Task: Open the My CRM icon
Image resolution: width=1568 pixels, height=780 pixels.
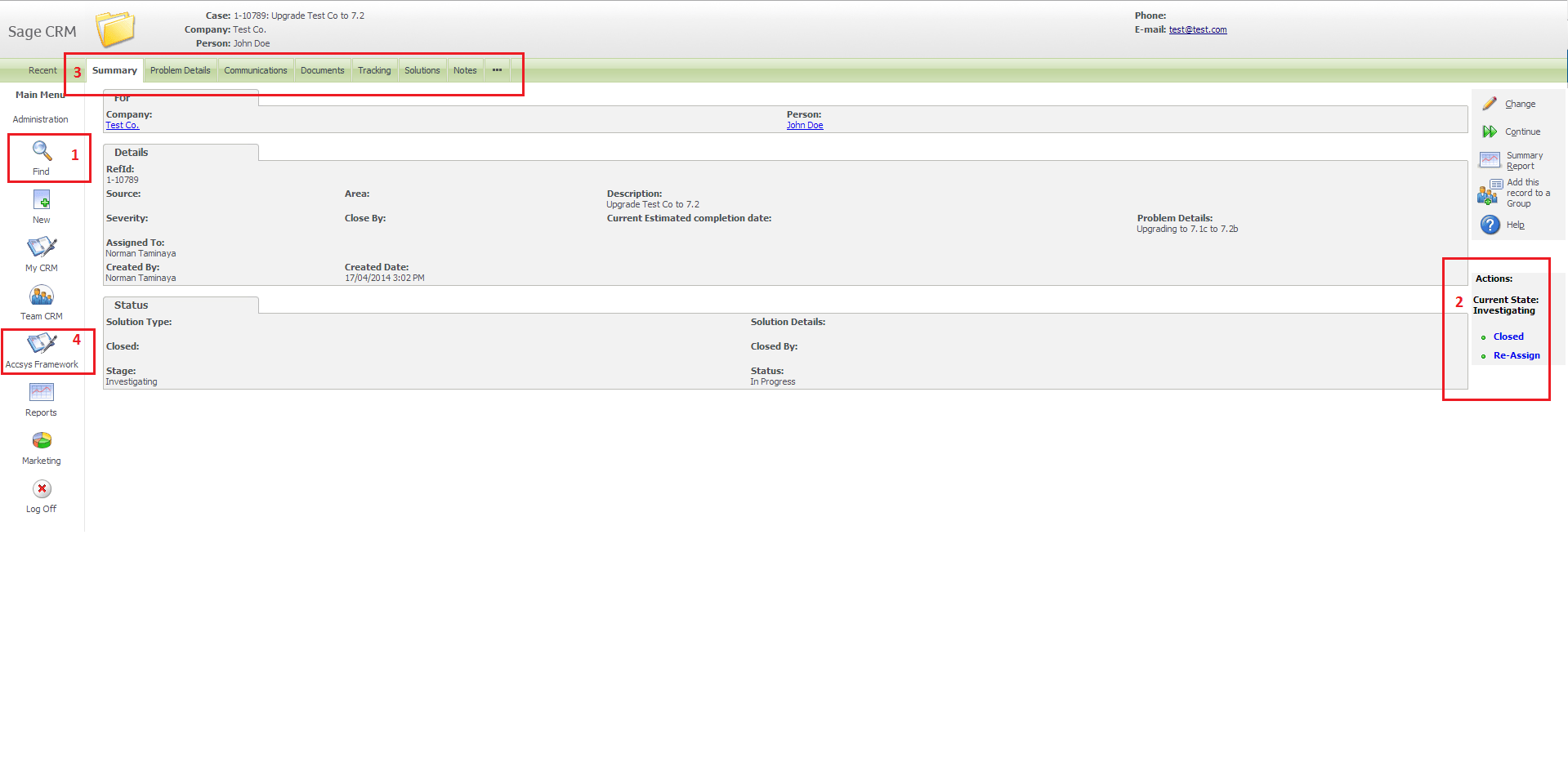Action: point(42,247)
